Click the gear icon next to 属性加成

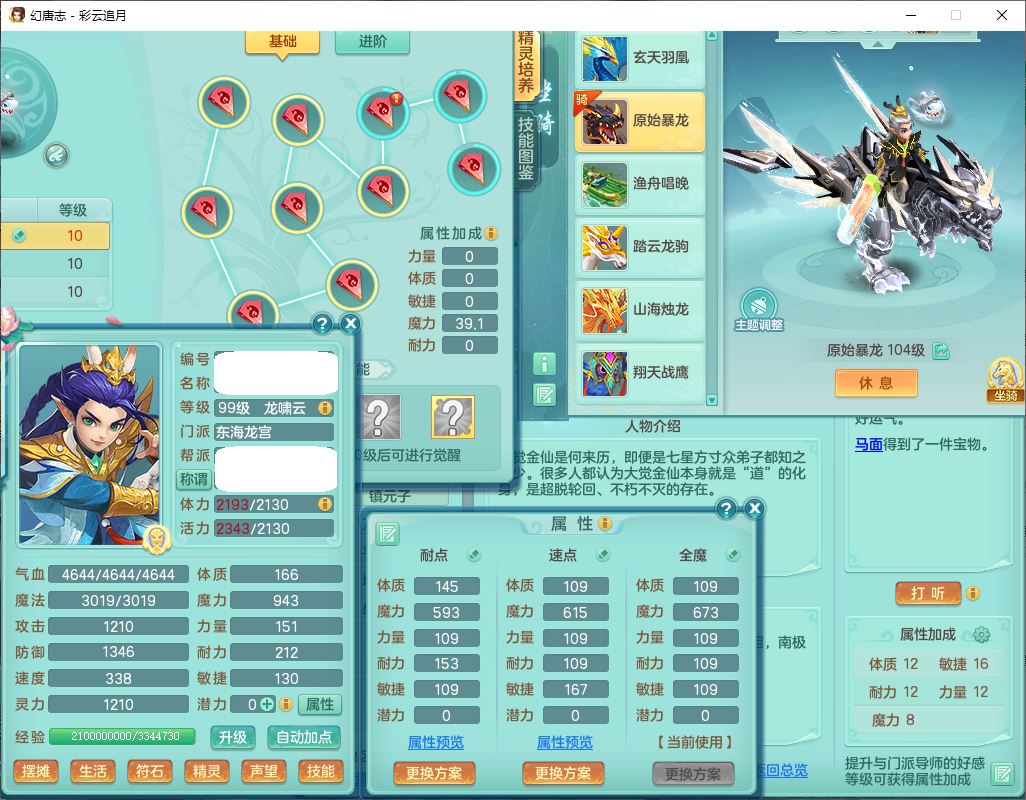(981, 635)
